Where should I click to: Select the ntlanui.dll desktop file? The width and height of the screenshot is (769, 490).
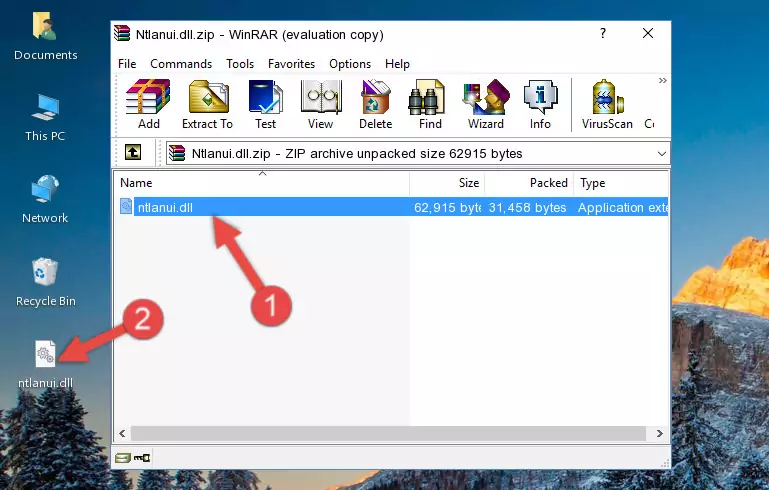pos(45,365)
